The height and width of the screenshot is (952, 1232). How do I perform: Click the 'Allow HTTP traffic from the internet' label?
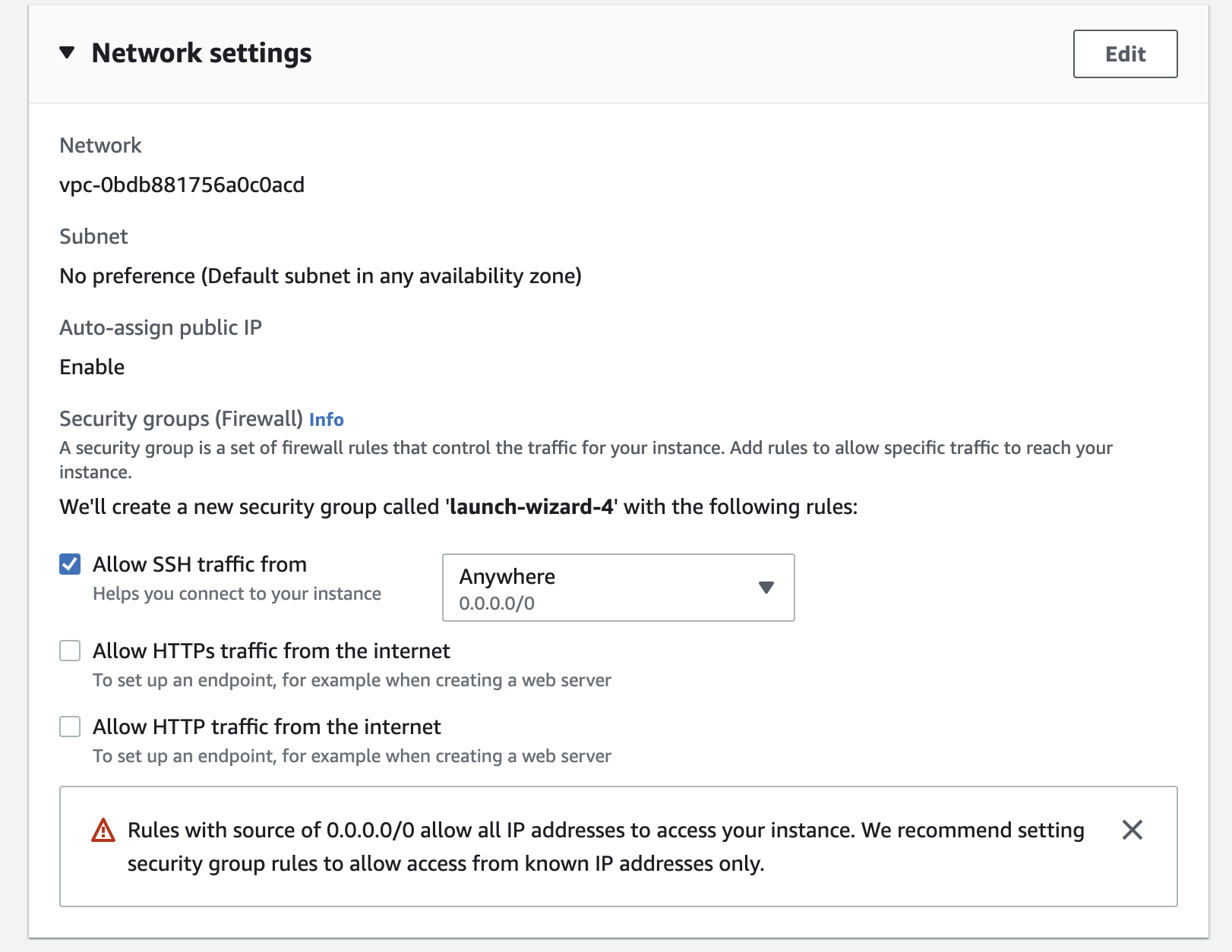267,727
